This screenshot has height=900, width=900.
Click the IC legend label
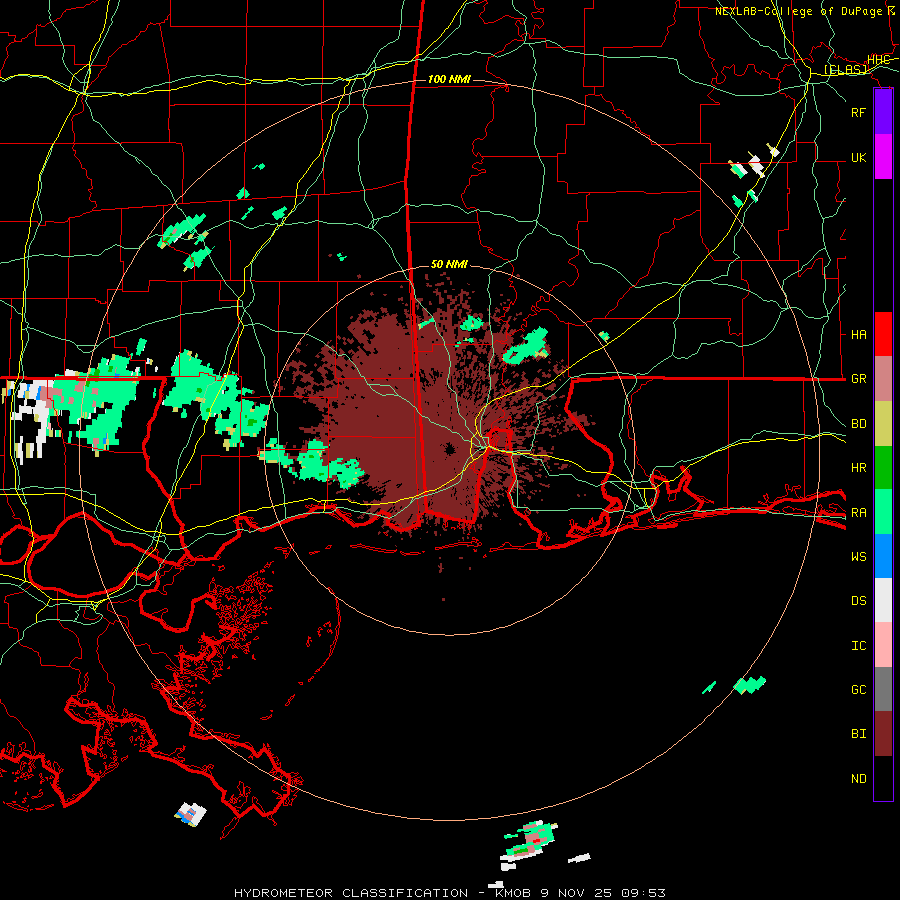point(859,646)
